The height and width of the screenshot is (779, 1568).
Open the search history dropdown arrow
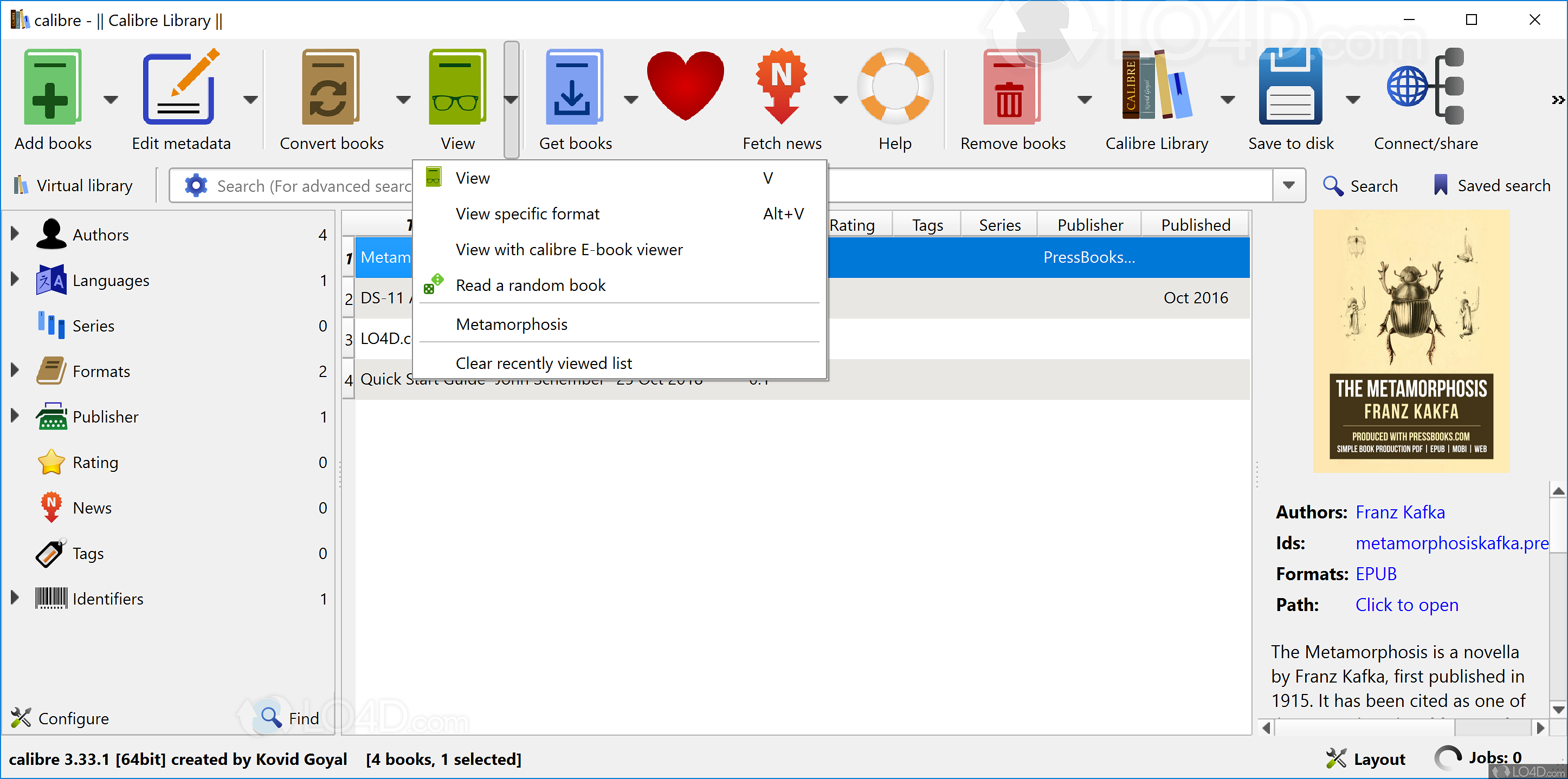(1288, 186)
